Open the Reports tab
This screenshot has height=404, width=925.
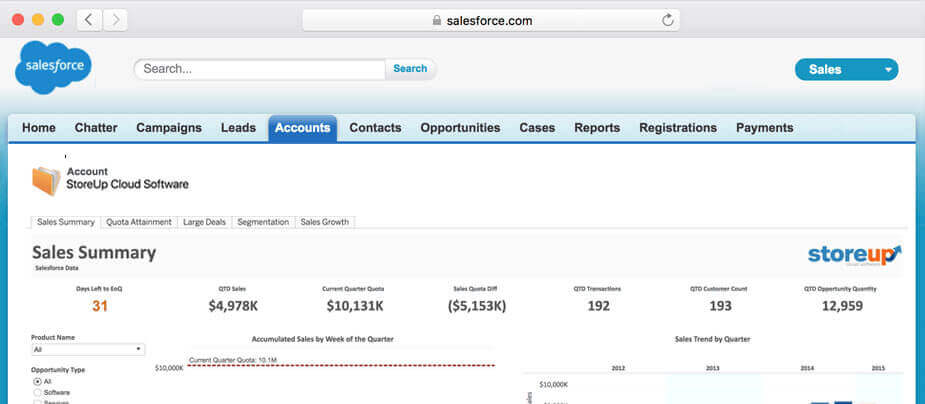(597, 128)
